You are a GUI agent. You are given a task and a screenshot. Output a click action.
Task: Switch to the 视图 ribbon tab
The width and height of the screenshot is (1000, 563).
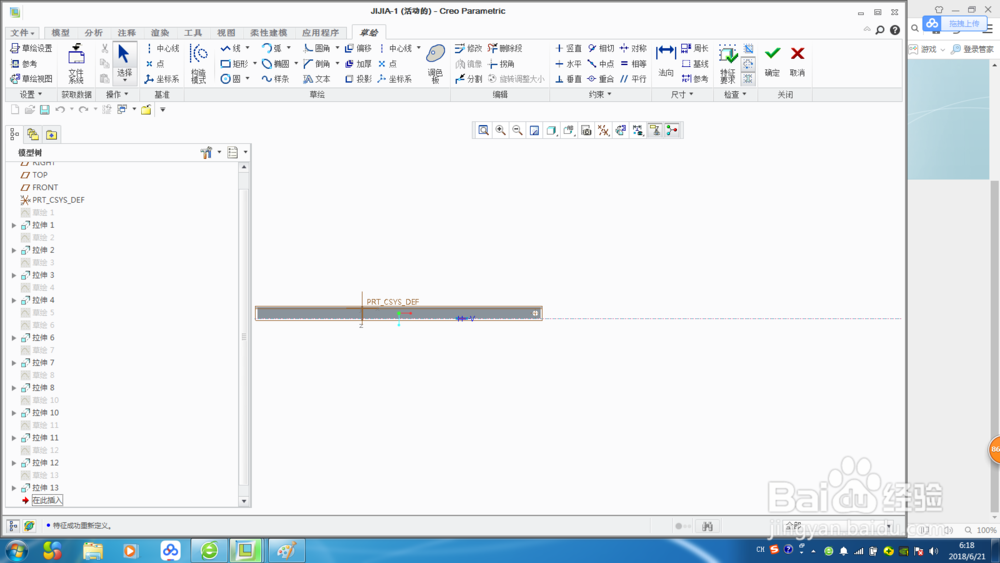[226, 33]
